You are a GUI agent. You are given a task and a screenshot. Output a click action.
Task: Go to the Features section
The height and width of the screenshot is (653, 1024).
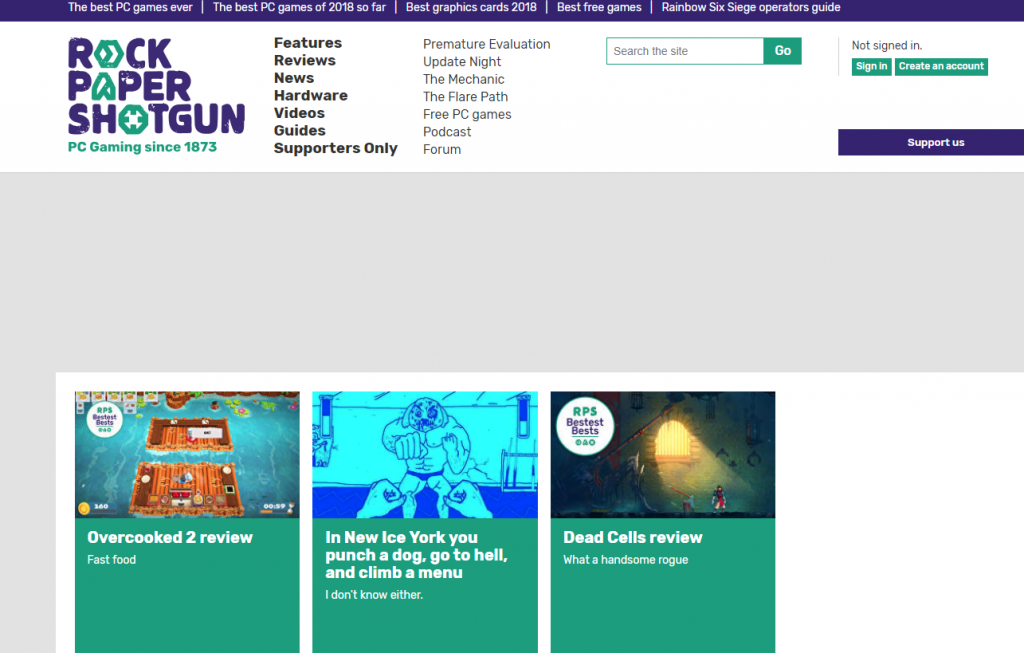point(308,42)
